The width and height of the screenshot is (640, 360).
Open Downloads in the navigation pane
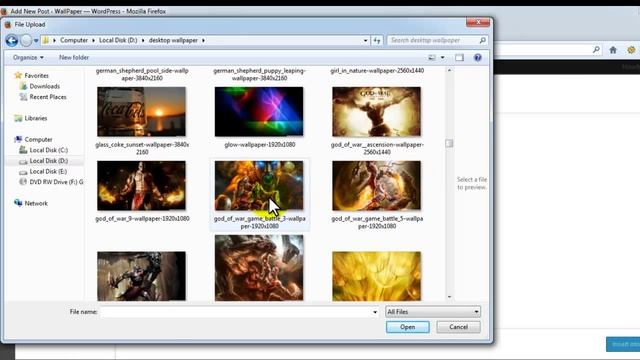tap(44, 86)
